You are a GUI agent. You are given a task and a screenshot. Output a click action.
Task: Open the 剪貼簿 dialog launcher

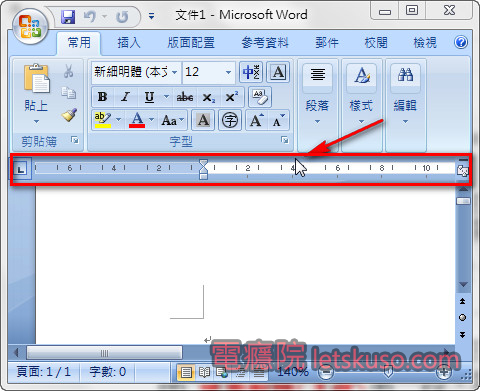(x=75, y=140)
